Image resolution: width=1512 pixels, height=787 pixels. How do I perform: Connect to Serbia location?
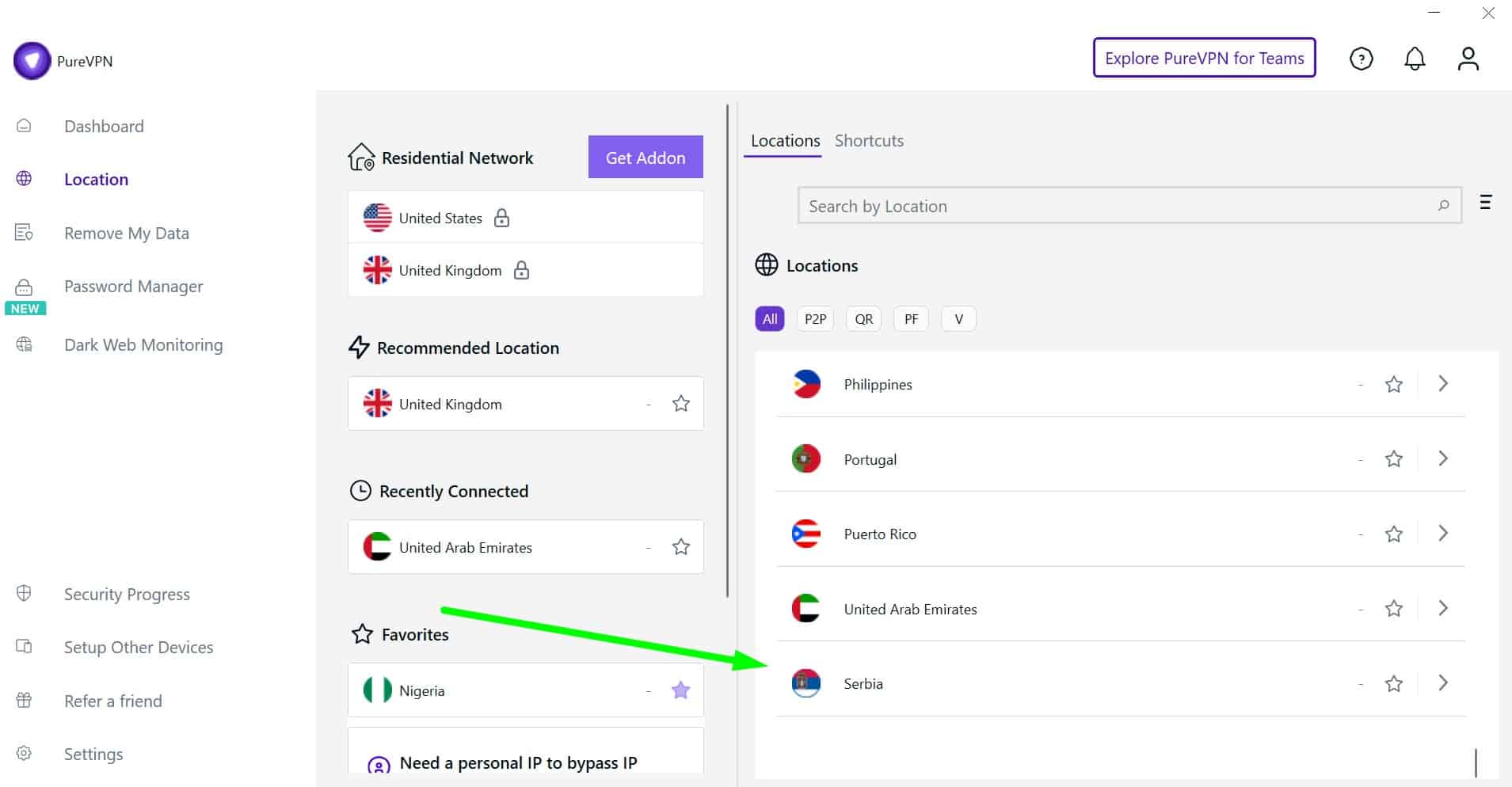click(x=1120, y=683)
